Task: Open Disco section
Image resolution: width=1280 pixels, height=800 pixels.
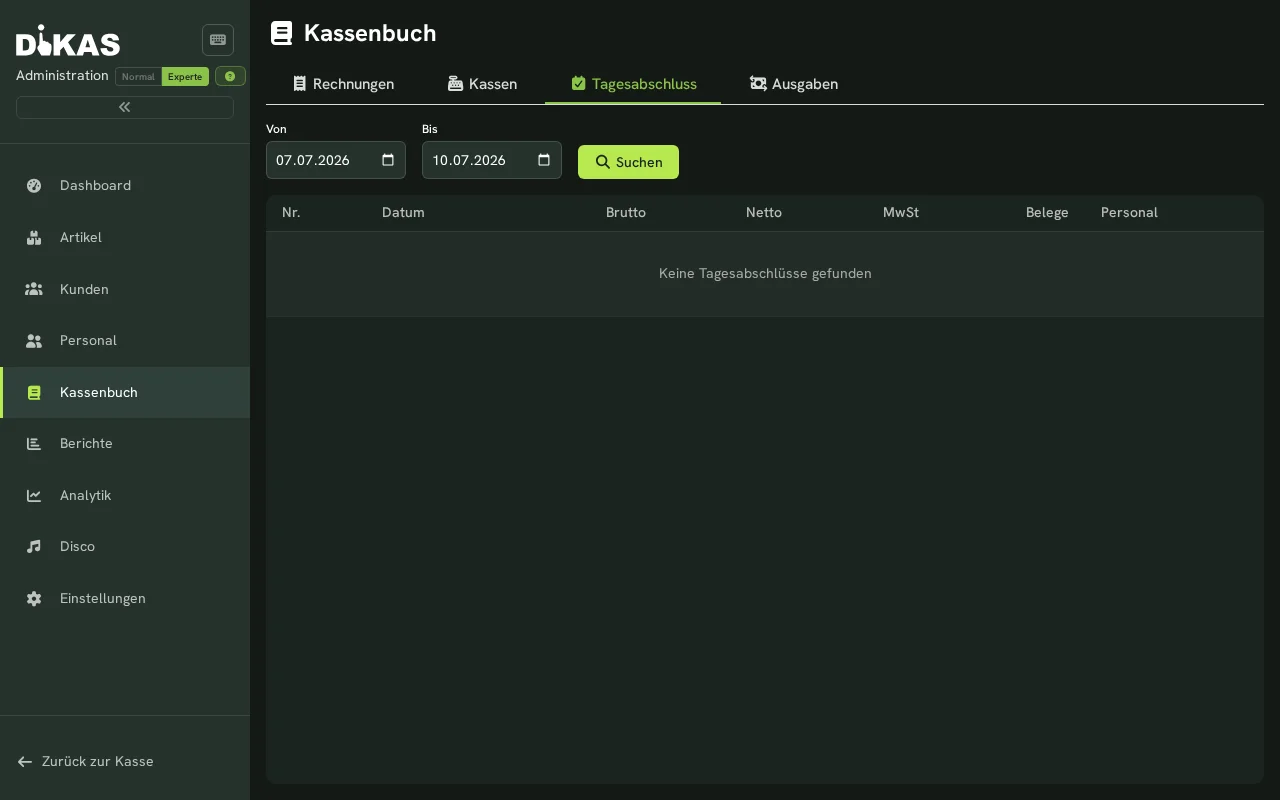Action: tap(125, 546)
